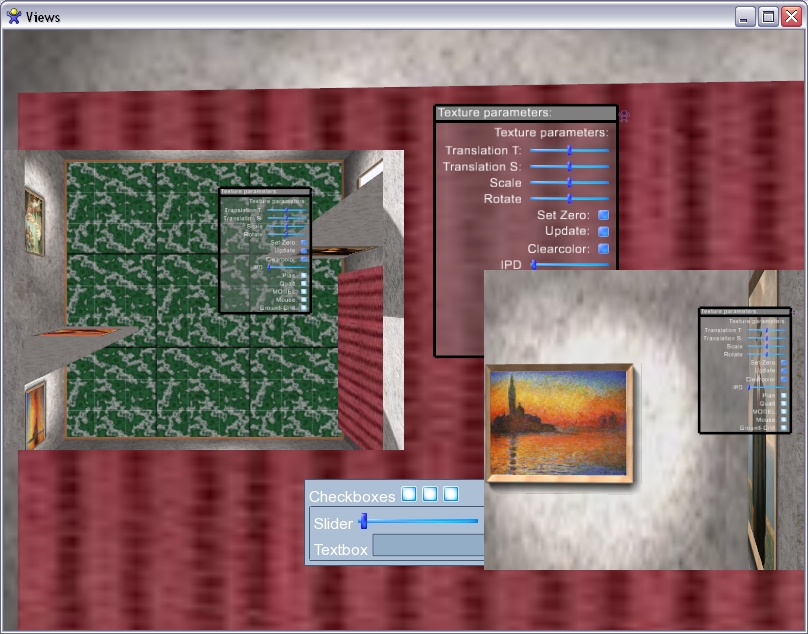Focus the Textbox input field
This screenshot has height=634, width=808.
click(428, 546)
